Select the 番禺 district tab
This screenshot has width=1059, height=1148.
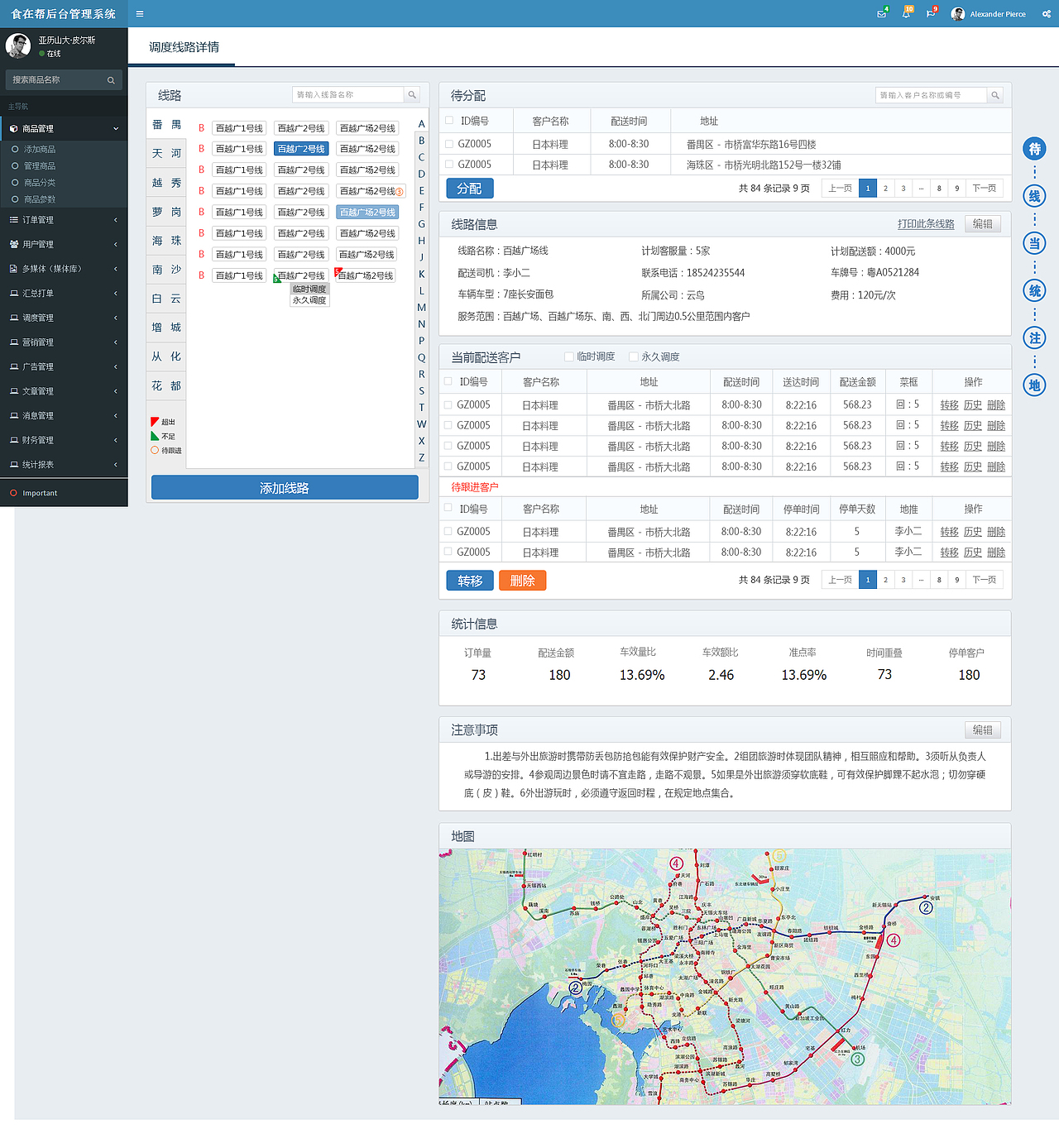(x=166, y=125)
